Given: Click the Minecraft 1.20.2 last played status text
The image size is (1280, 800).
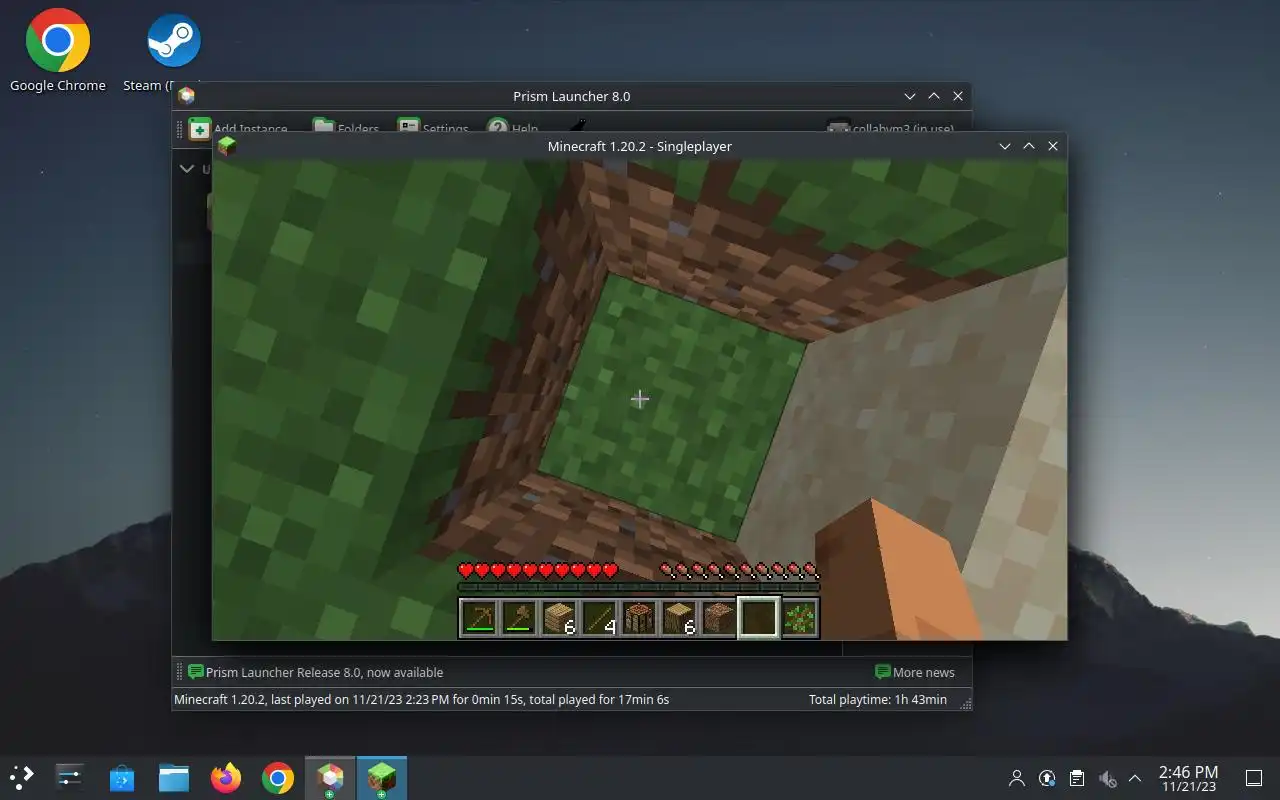Looking at the screenshot, I should tap(422, 699).
